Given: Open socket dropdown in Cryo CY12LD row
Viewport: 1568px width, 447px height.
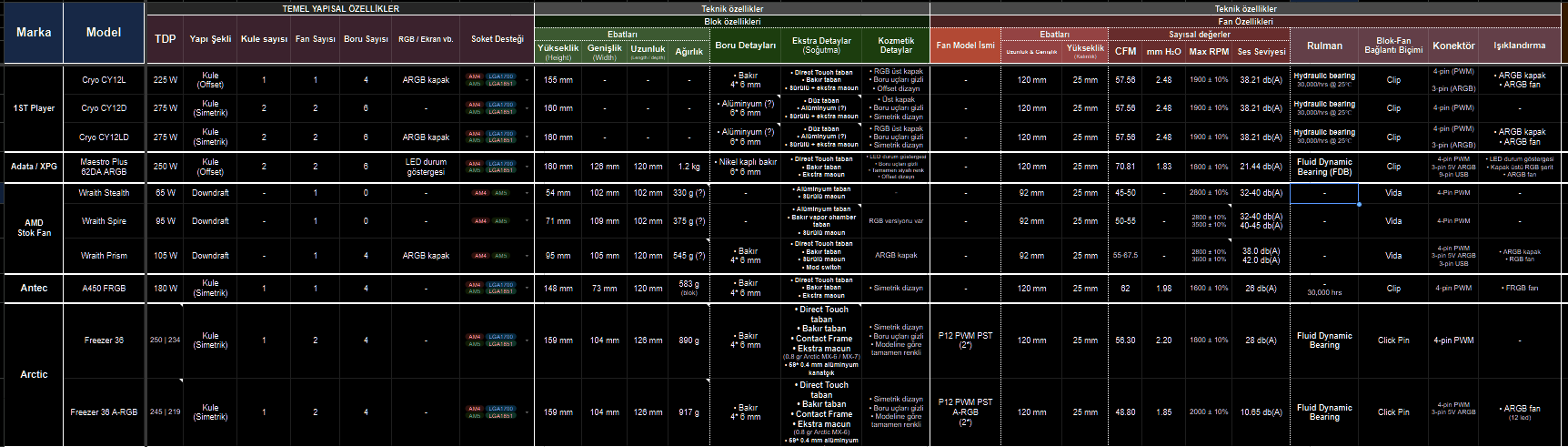Looking at the screenshot, I should click(527, 137).
